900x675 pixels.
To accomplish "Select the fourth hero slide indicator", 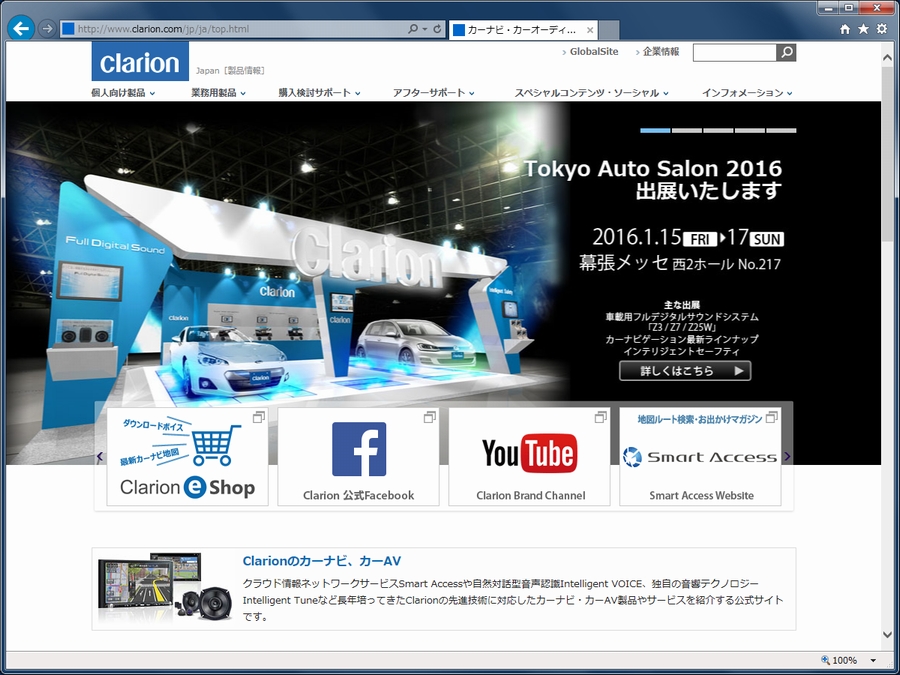I will (x=750, y=131).
